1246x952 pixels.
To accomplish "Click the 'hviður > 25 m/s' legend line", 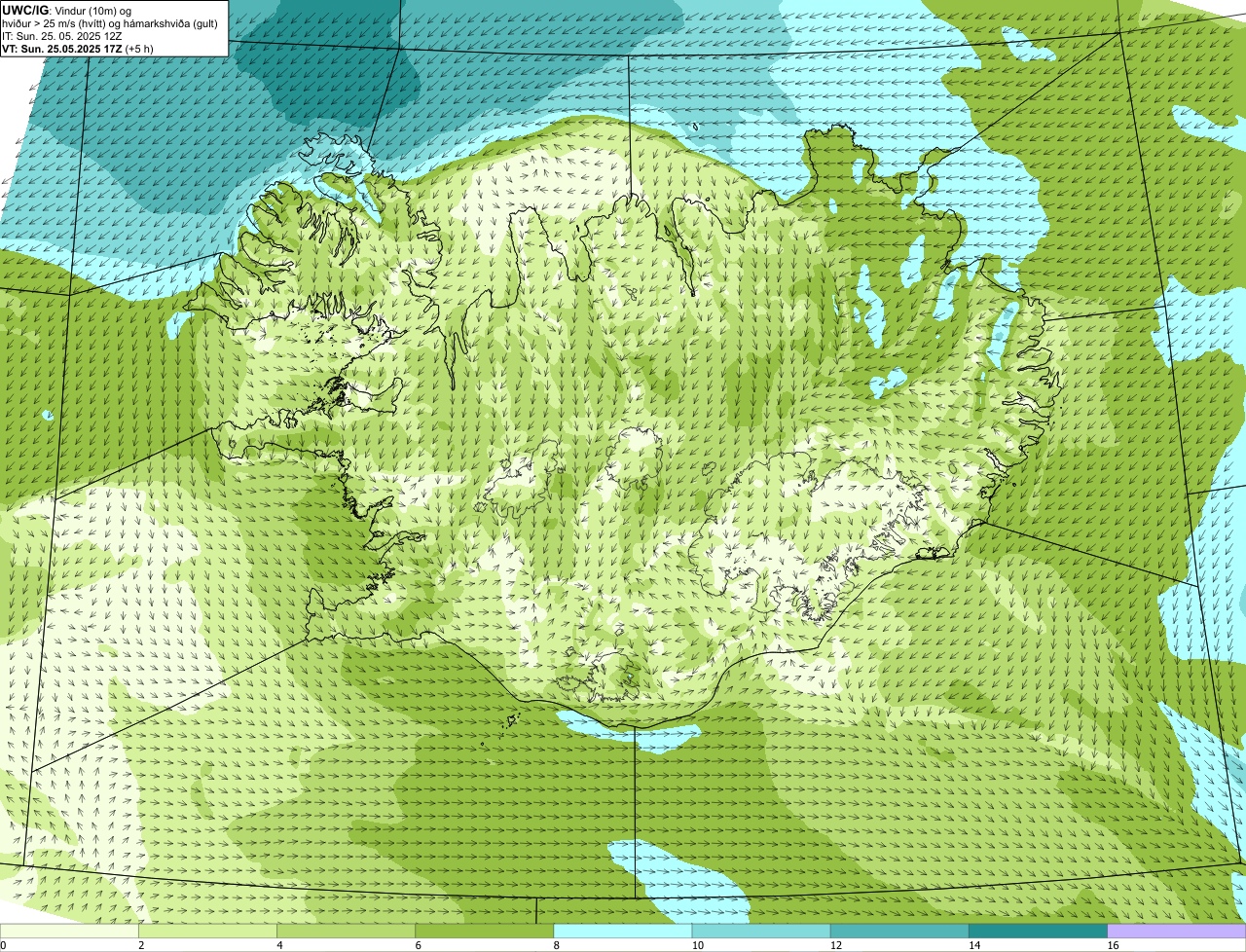I will (x=109, y=23).
